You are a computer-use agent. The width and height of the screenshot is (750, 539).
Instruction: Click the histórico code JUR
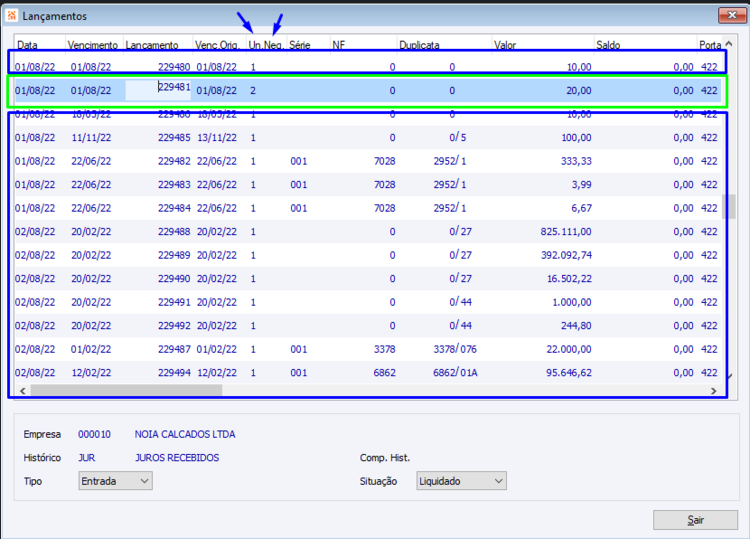(87, 458)
